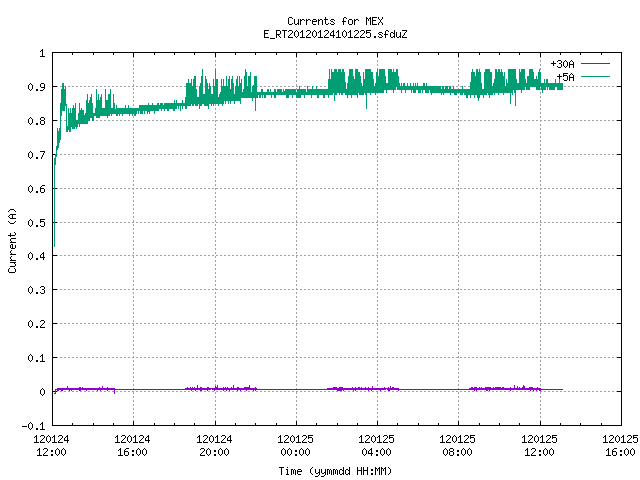
Task: Click the +5A legend label
Action: [x=565, y=77]
